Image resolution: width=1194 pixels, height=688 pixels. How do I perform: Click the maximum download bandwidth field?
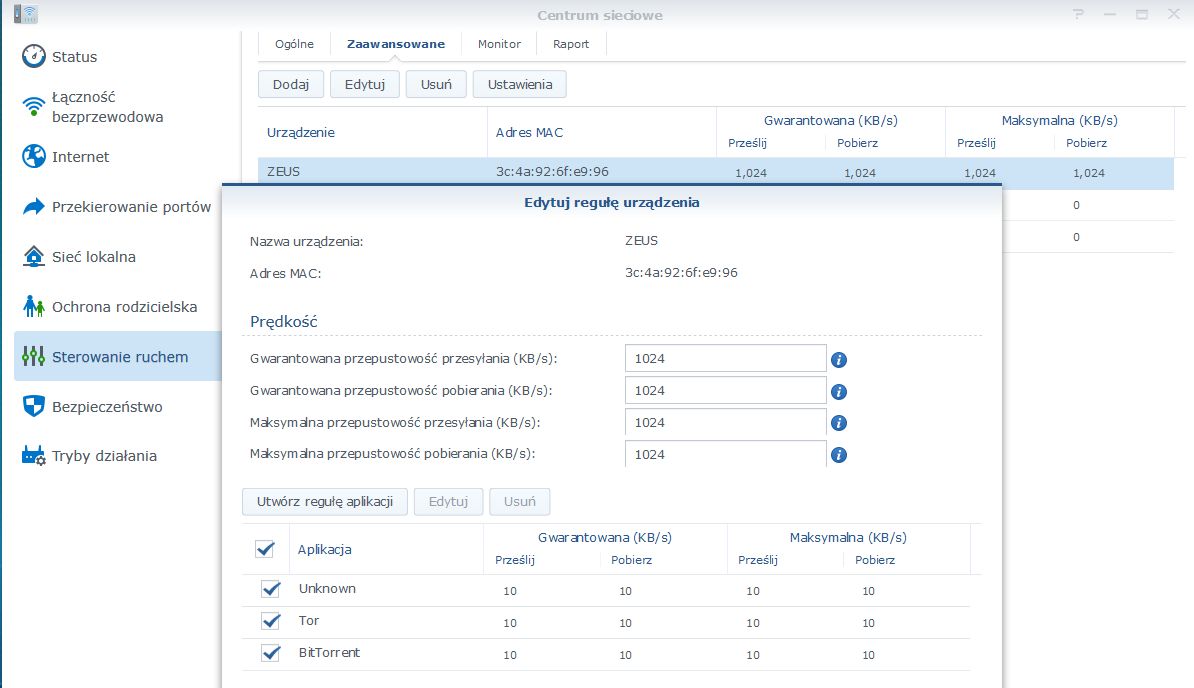tap(726, 454)
